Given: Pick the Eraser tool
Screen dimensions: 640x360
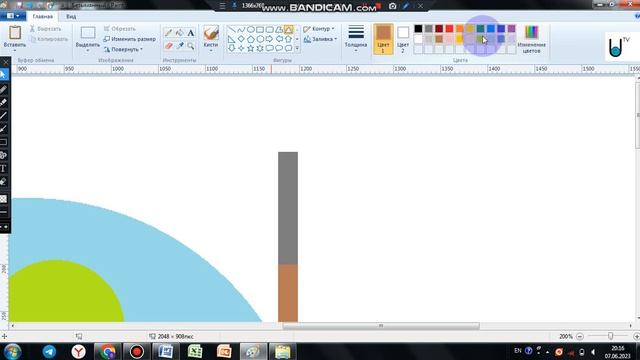Looking at the screenshot, I should tap(168, 46).
